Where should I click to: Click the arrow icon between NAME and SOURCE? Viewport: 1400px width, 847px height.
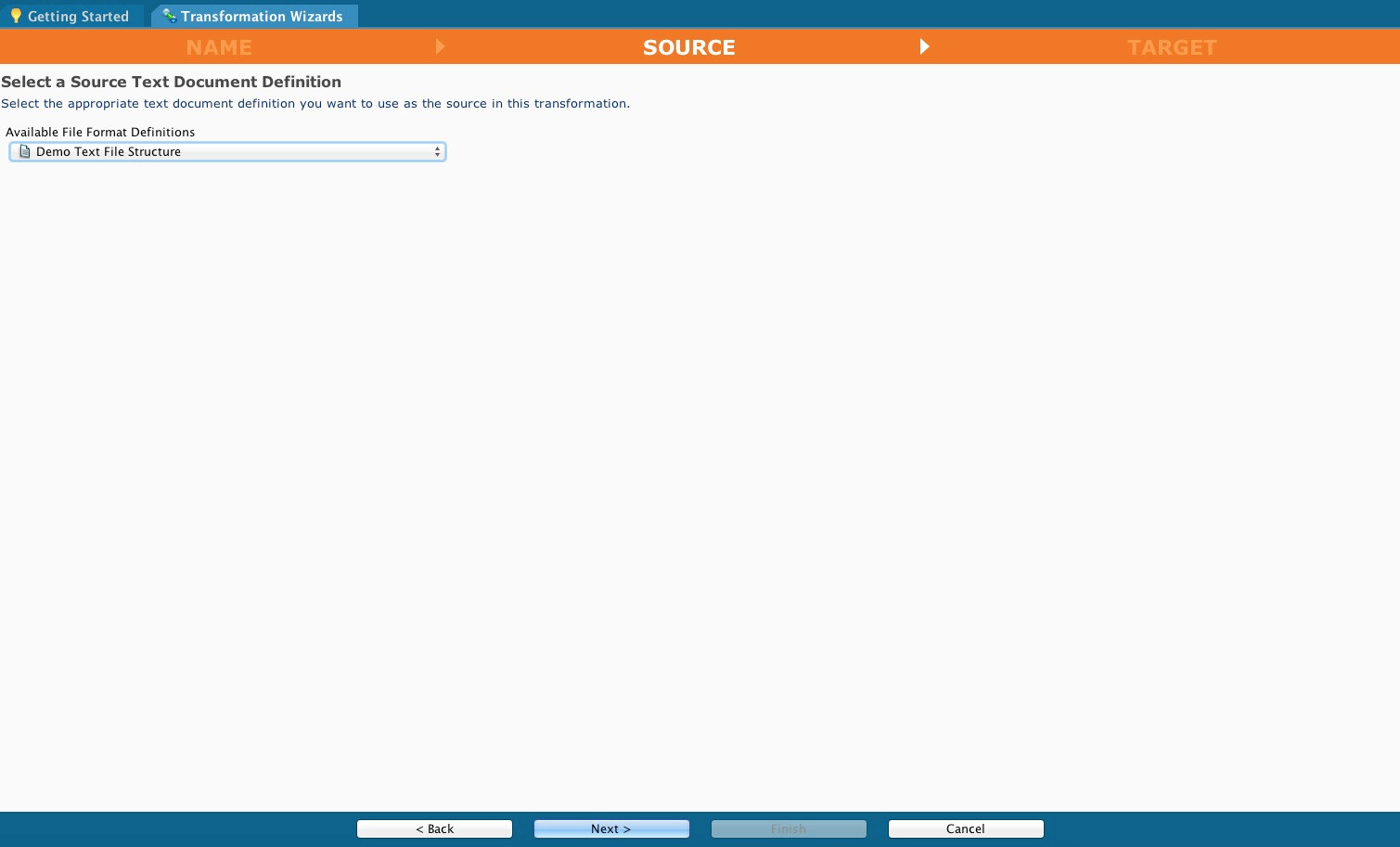point(440,46)
